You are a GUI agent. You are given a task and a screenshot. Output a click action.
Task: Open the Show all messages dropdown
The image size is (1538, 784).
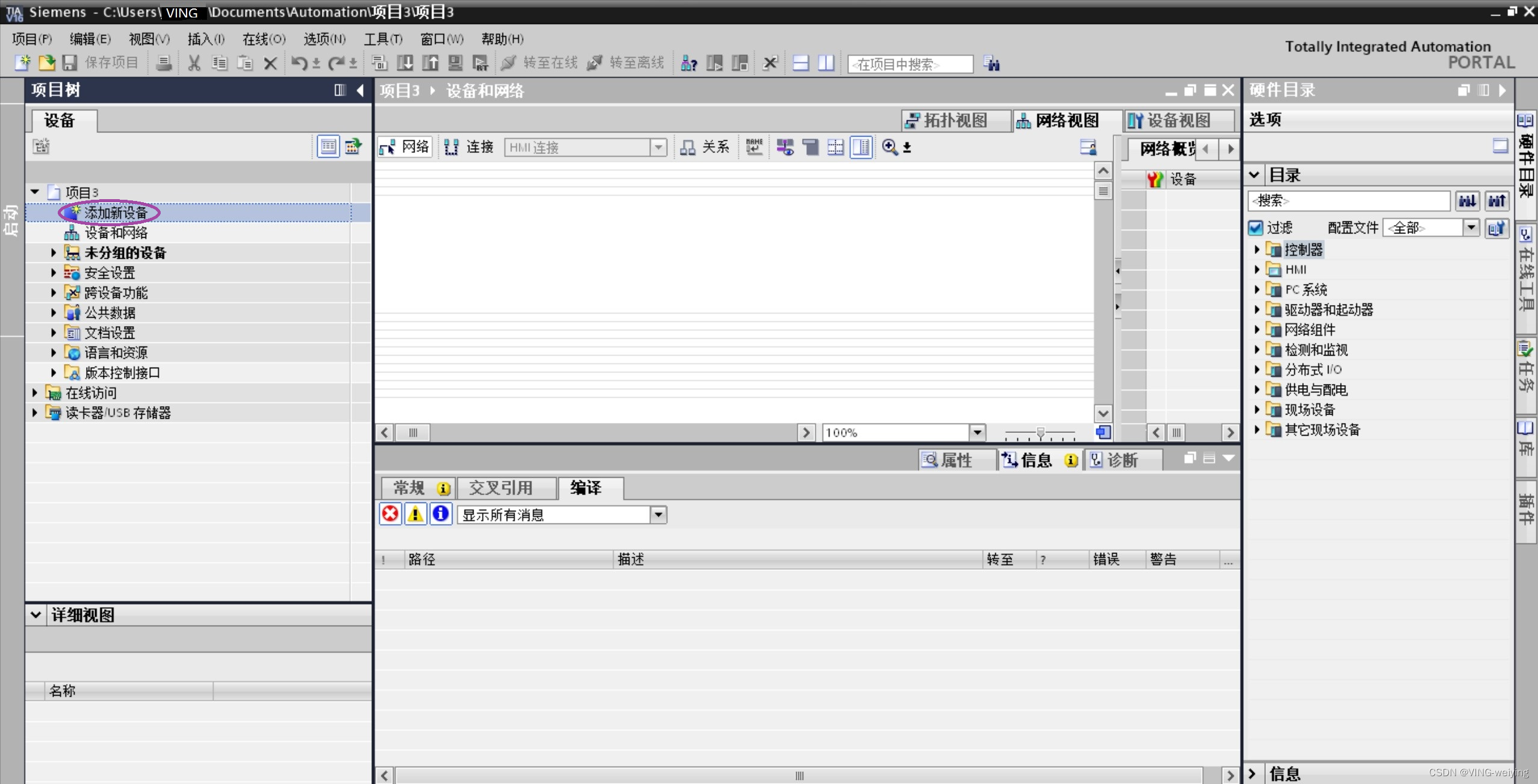point(658,514)
